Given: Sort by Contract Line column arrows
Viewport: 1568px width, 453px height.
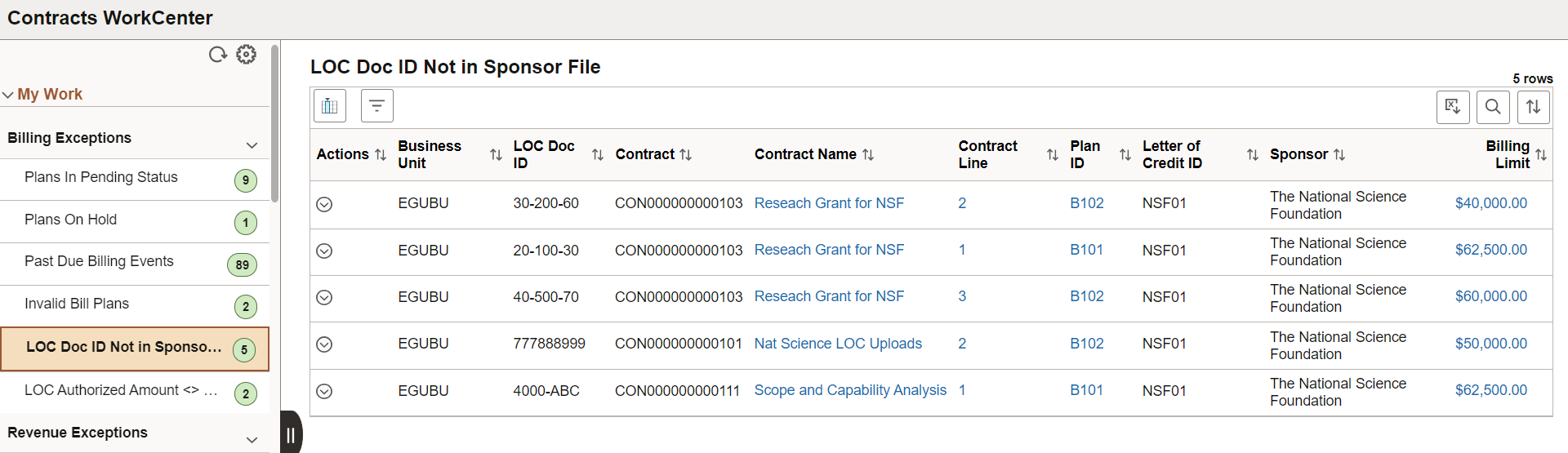Looking at the screenshot, I should pos(1053,154).
